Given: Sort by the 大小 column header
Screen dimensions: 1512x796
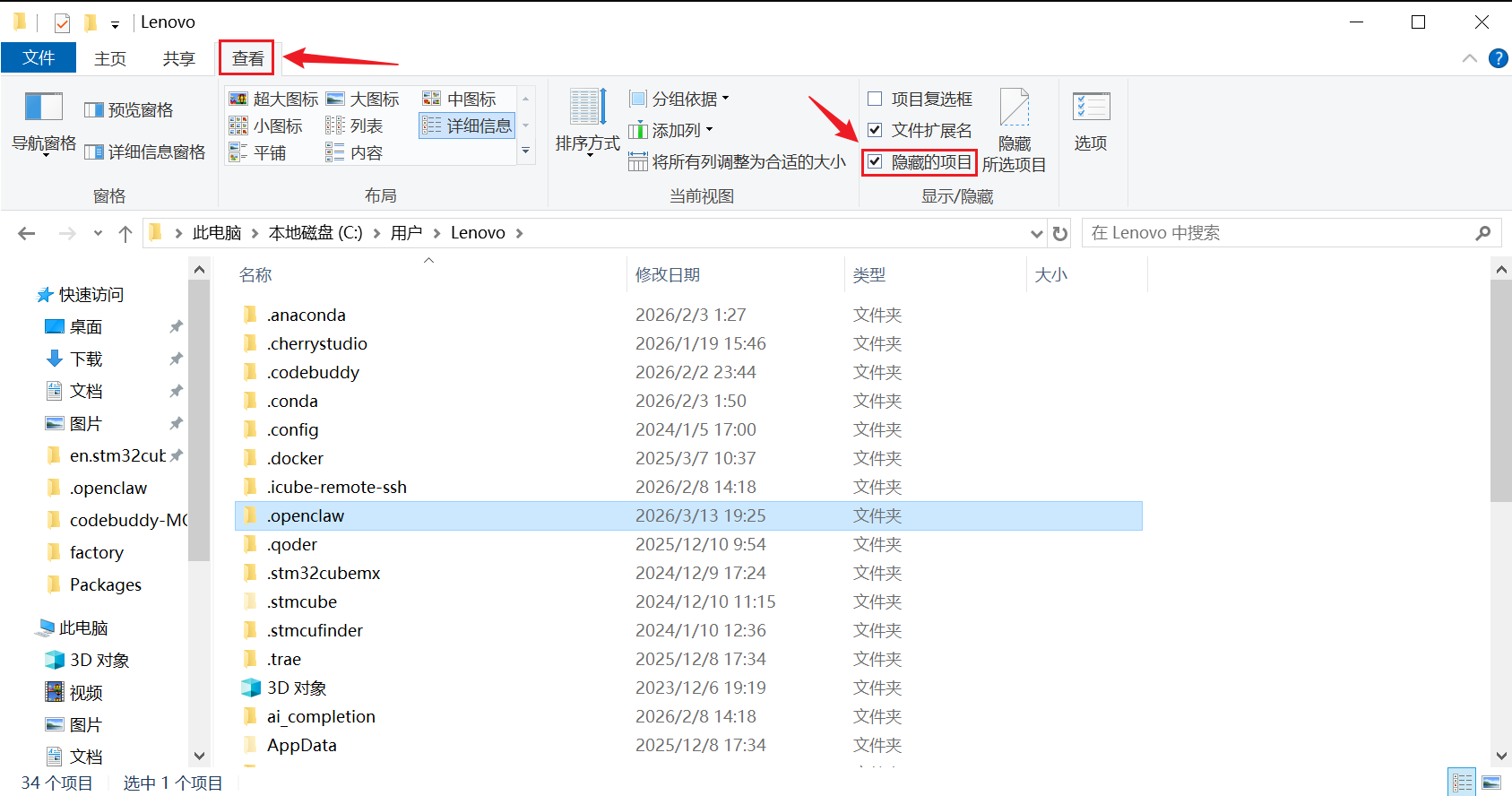Looking at the screenshot, I should [1051, 275].
